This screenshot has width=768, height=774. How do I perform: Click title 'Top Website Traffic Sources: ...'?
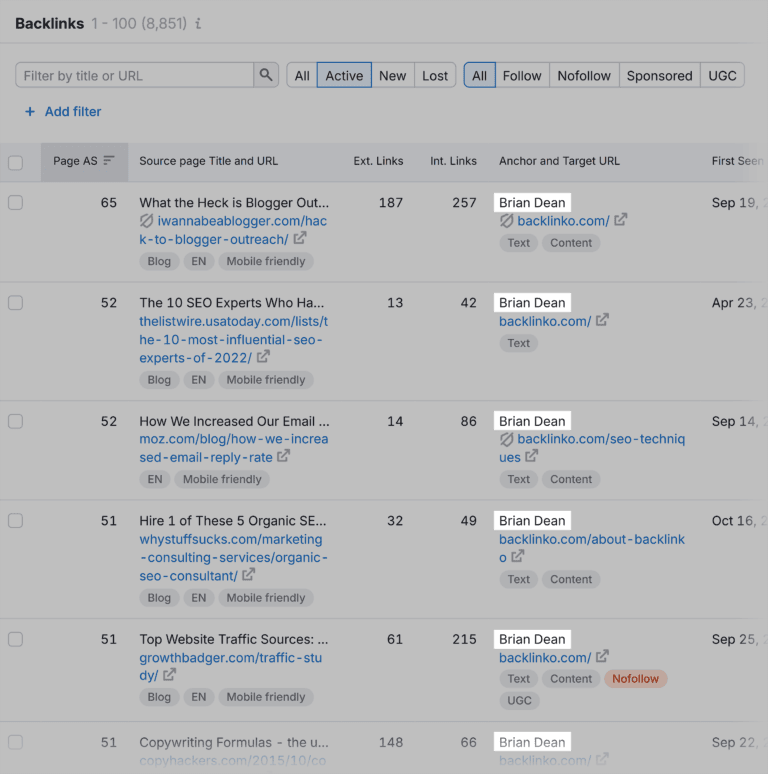233,639
